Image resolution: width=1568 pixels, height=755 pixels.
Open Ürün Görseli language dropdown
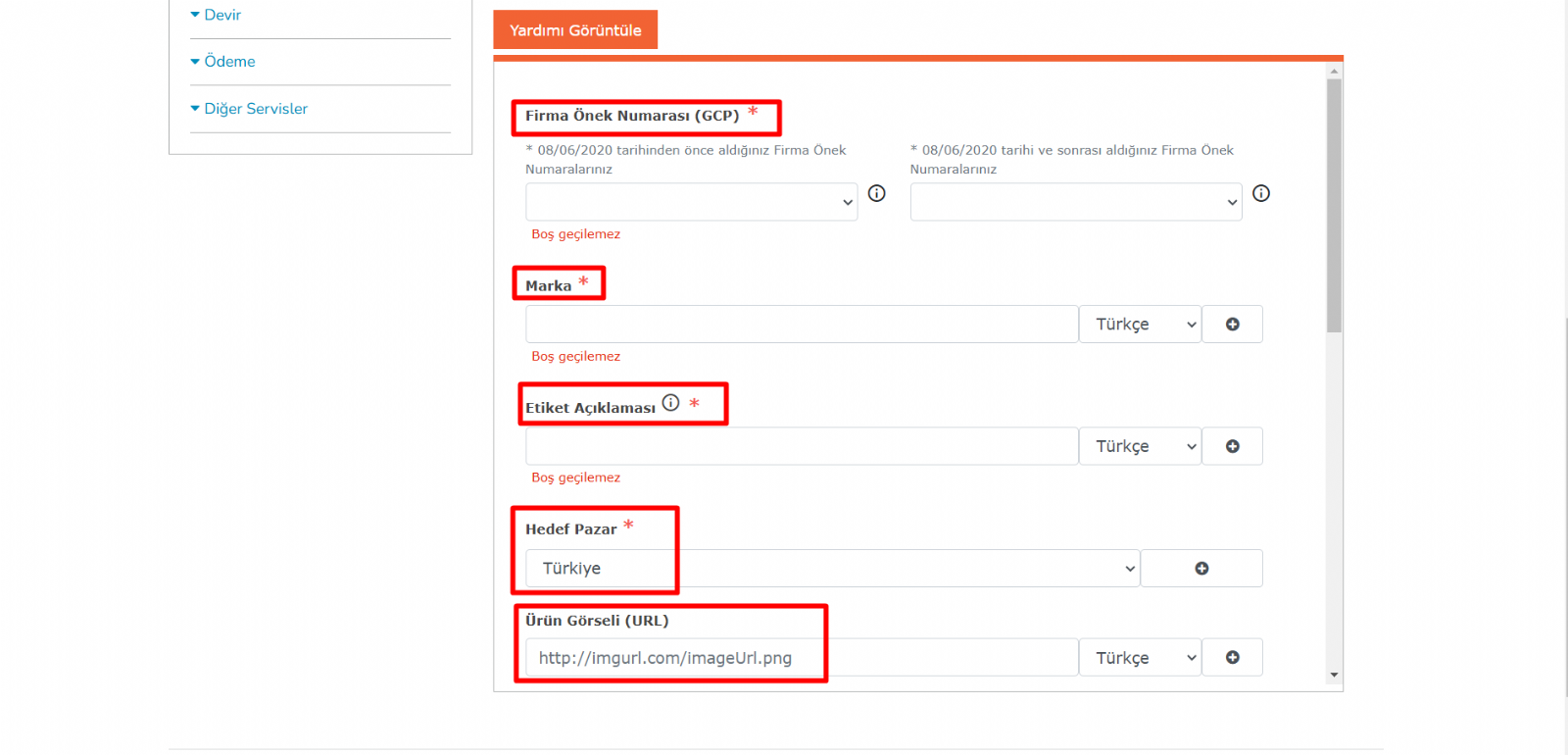tap(1140, 658)
